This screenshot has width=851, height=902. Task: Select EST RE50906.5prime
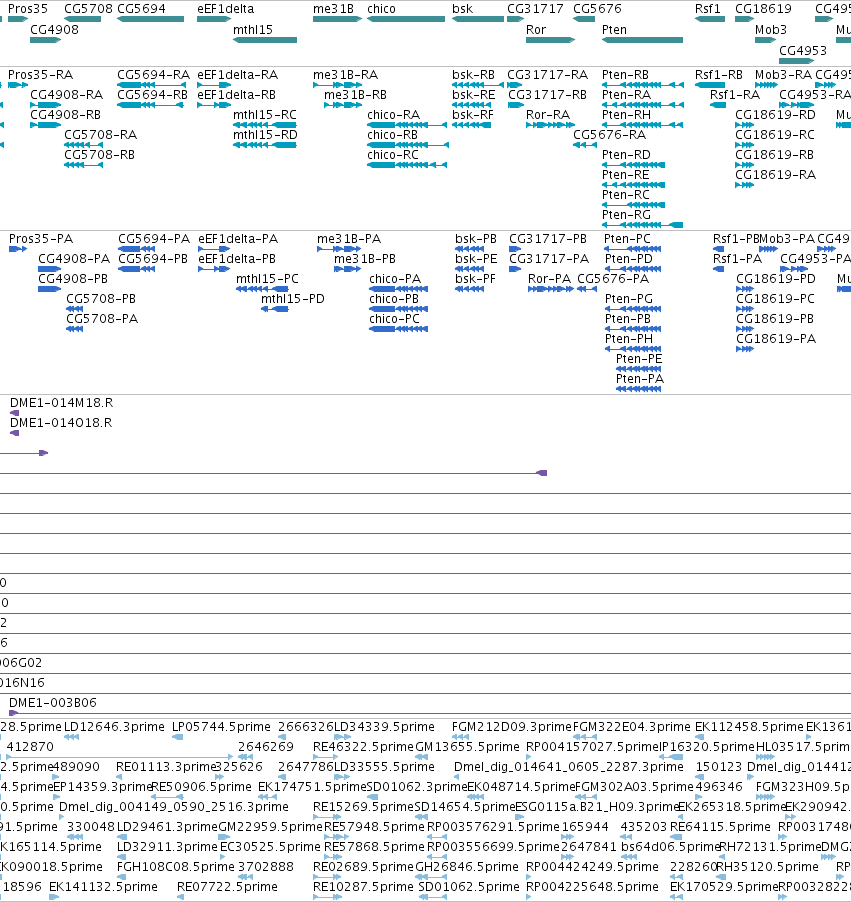click(201, 787)
